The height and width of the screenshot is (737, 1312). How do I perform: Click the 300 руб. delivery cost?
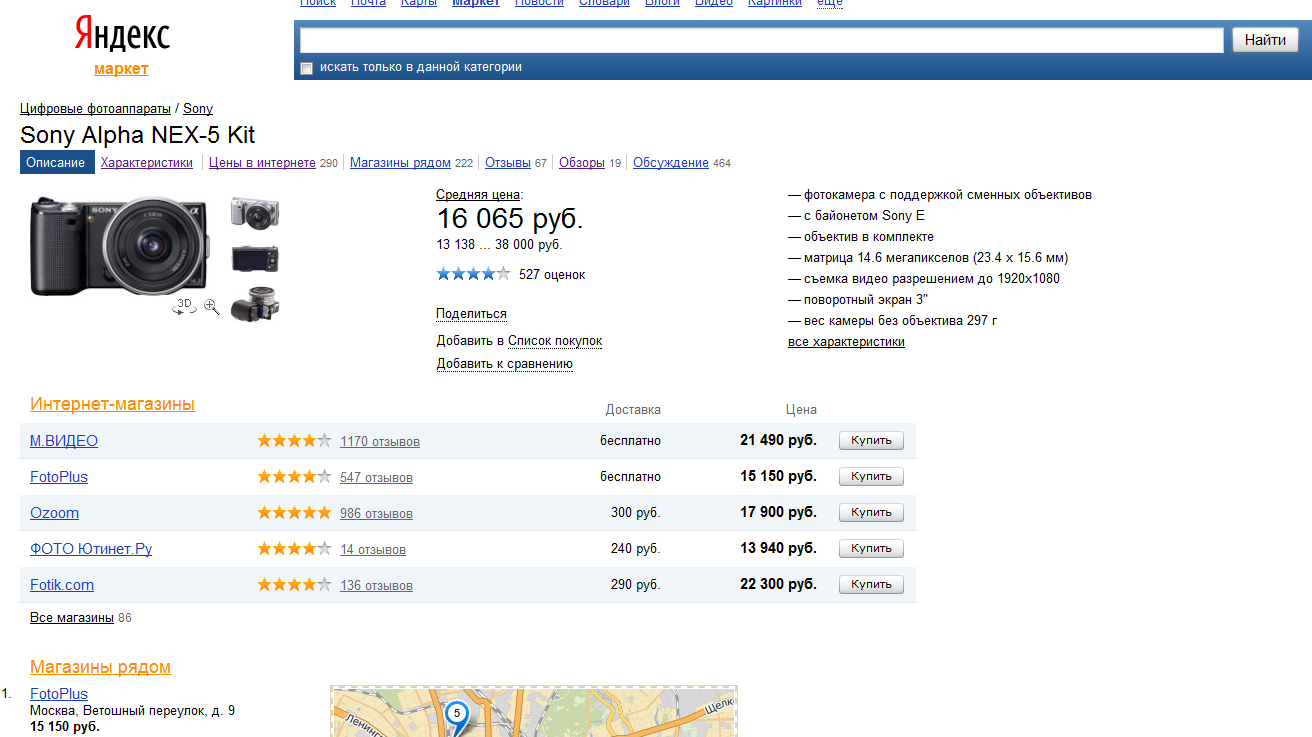(636, 513)
